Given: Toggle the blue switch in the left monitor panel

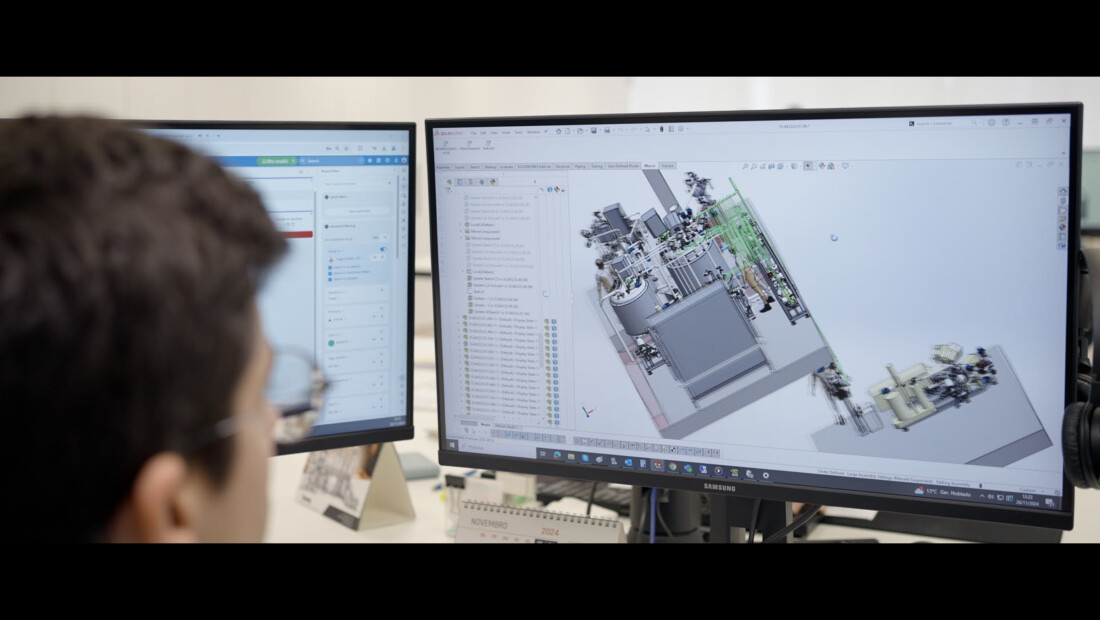Looking at the screenshot, I should tap(382, 249).
